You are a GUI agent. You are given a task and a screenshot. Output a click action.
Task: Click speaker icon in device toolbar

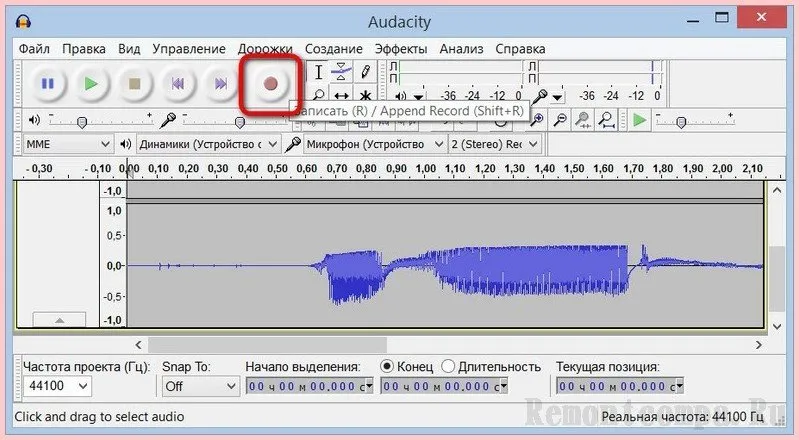[125, 144]
